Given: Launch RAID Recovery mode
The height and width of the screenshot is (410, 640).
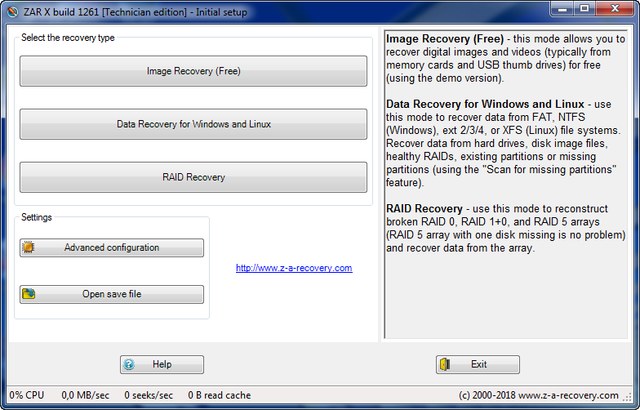Looking at the screenshot, I should (193, 177).
